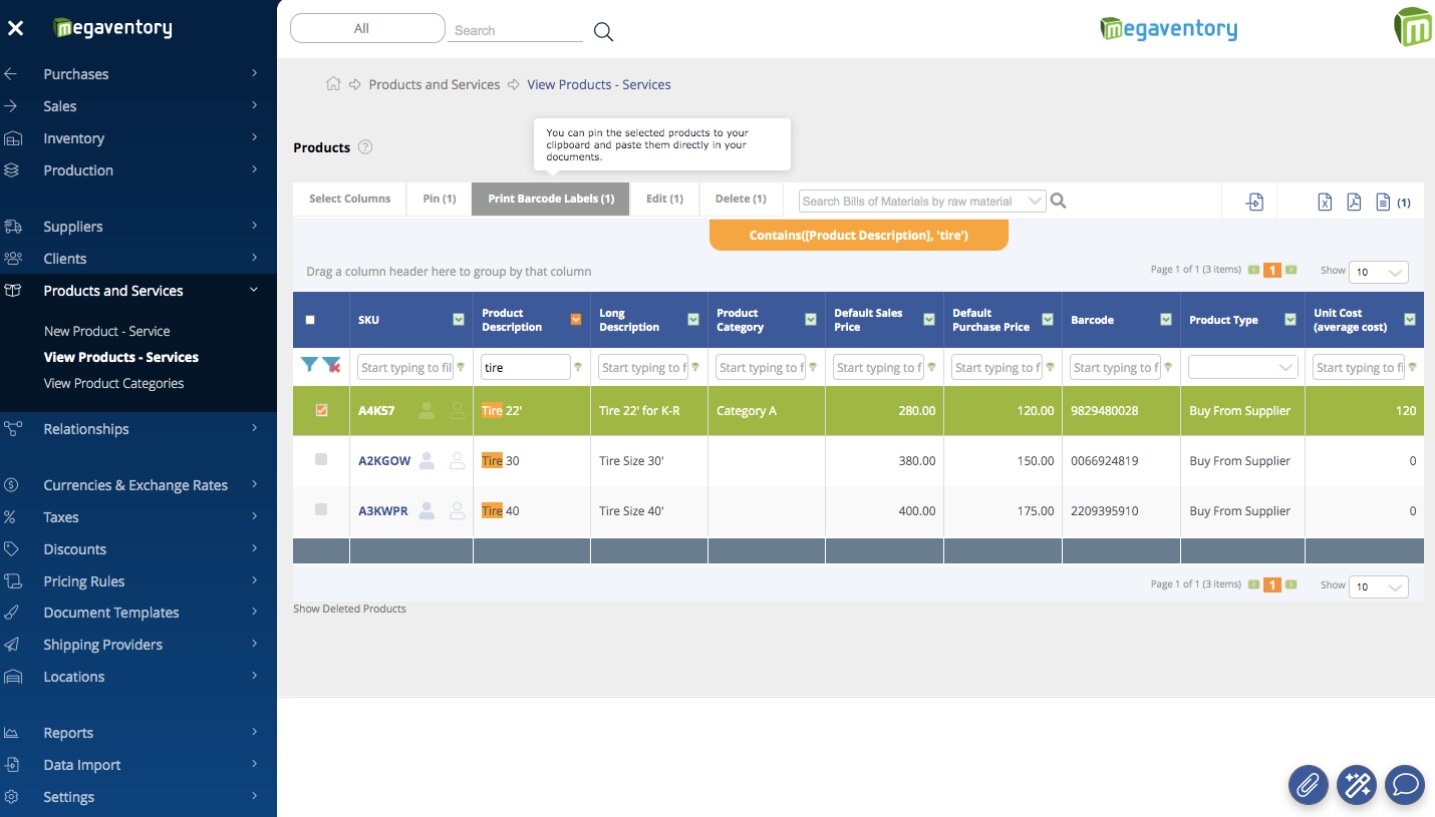Uncheck the A4K57 product row checkbox

click(x=321, y=410)
